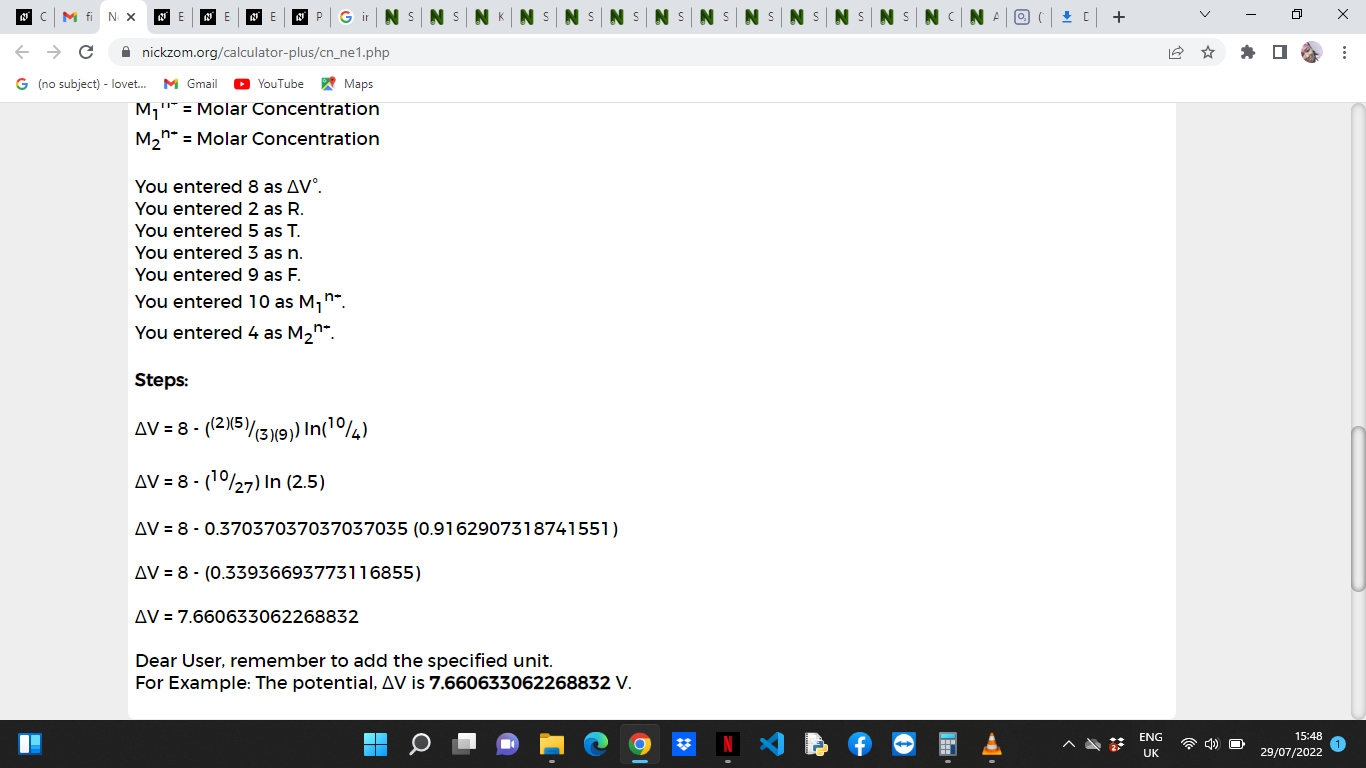
Task: Open the Chrome three-dot menu
Action: (1344, 52)
